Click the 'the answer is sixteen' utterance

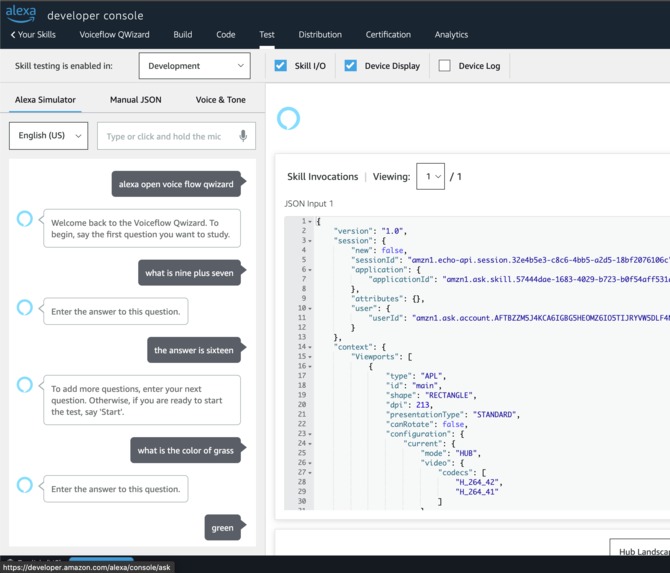[194, 350]
